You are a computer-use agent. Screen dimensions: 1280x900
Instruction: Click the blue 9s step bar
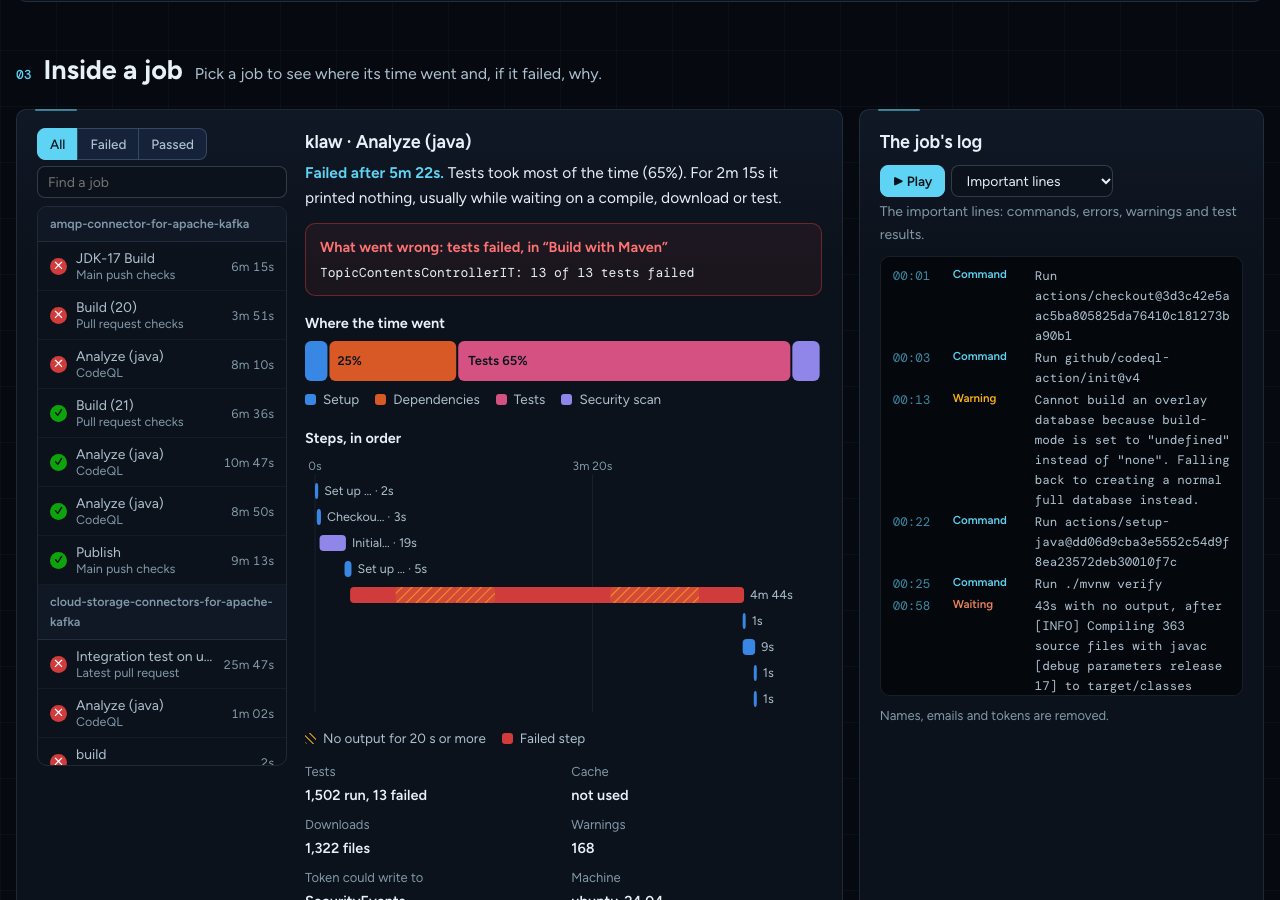point(749,647)
